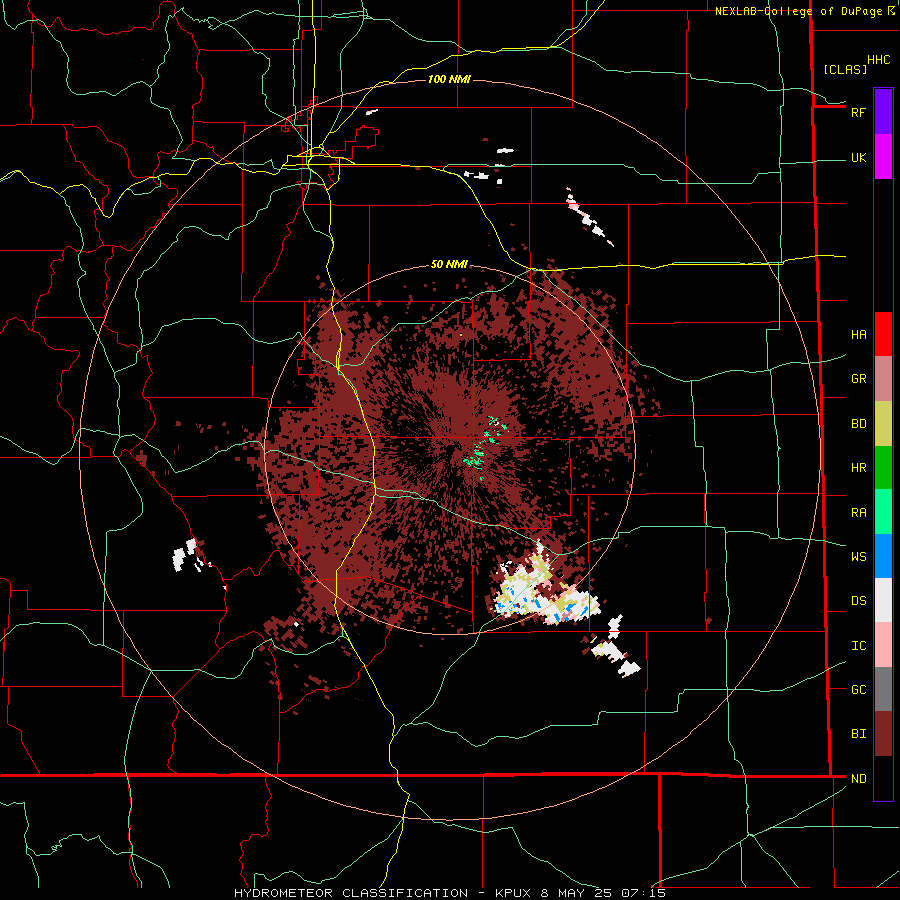This screenshot has width=900, height=900.
Task: Click the black ND legend swatch
Action: [x=883, y=778]
